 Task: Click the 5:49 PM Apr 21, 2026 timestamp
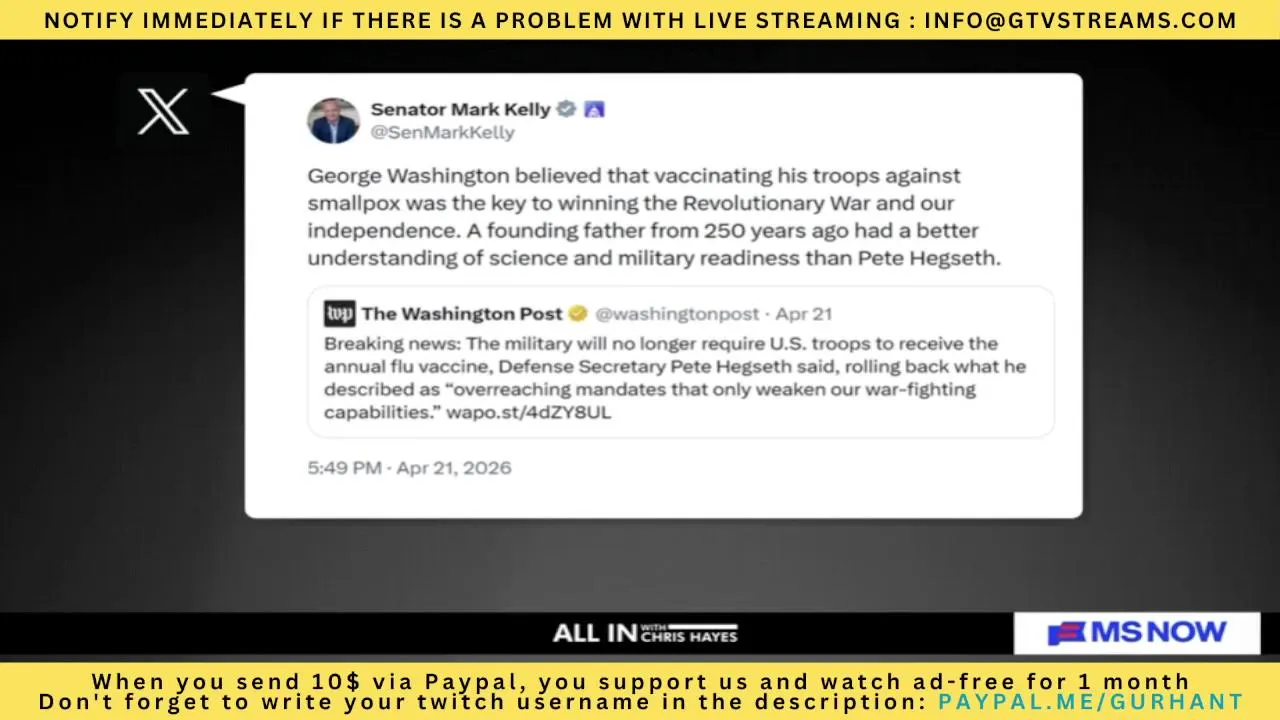[x=409, y=468]
